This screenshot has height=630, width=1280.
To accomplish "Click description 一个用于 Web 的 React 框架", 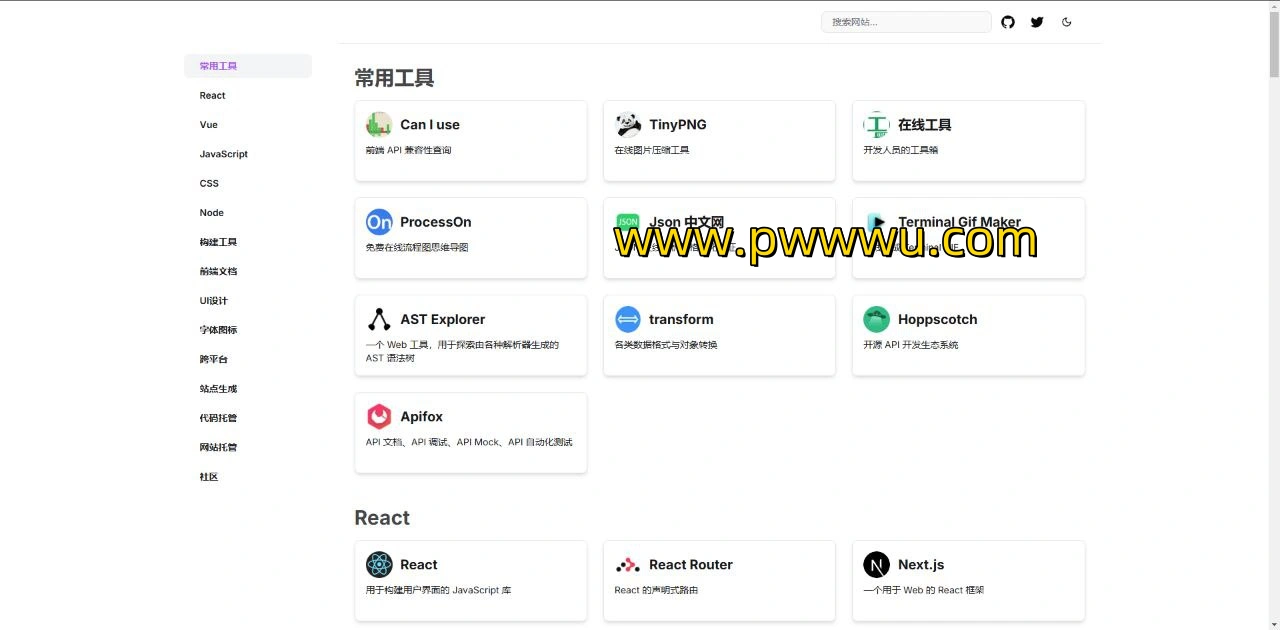I will (924, 590).
